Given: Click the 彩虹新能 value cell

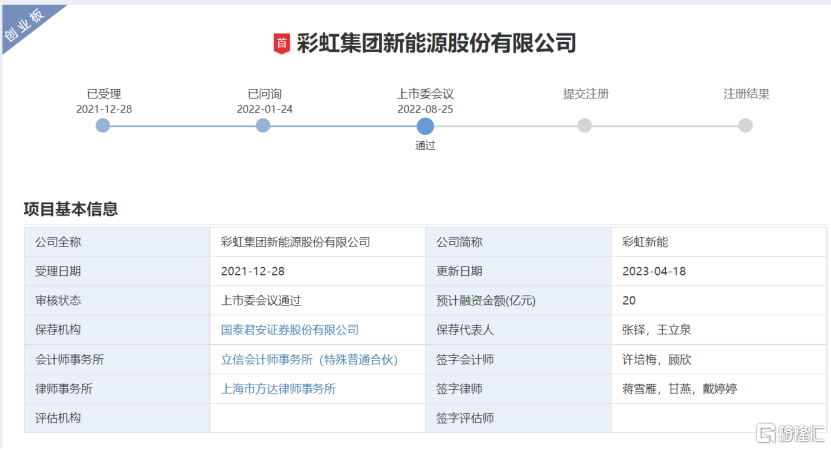Looking at the screenshot, I should [x=719, y=242].
